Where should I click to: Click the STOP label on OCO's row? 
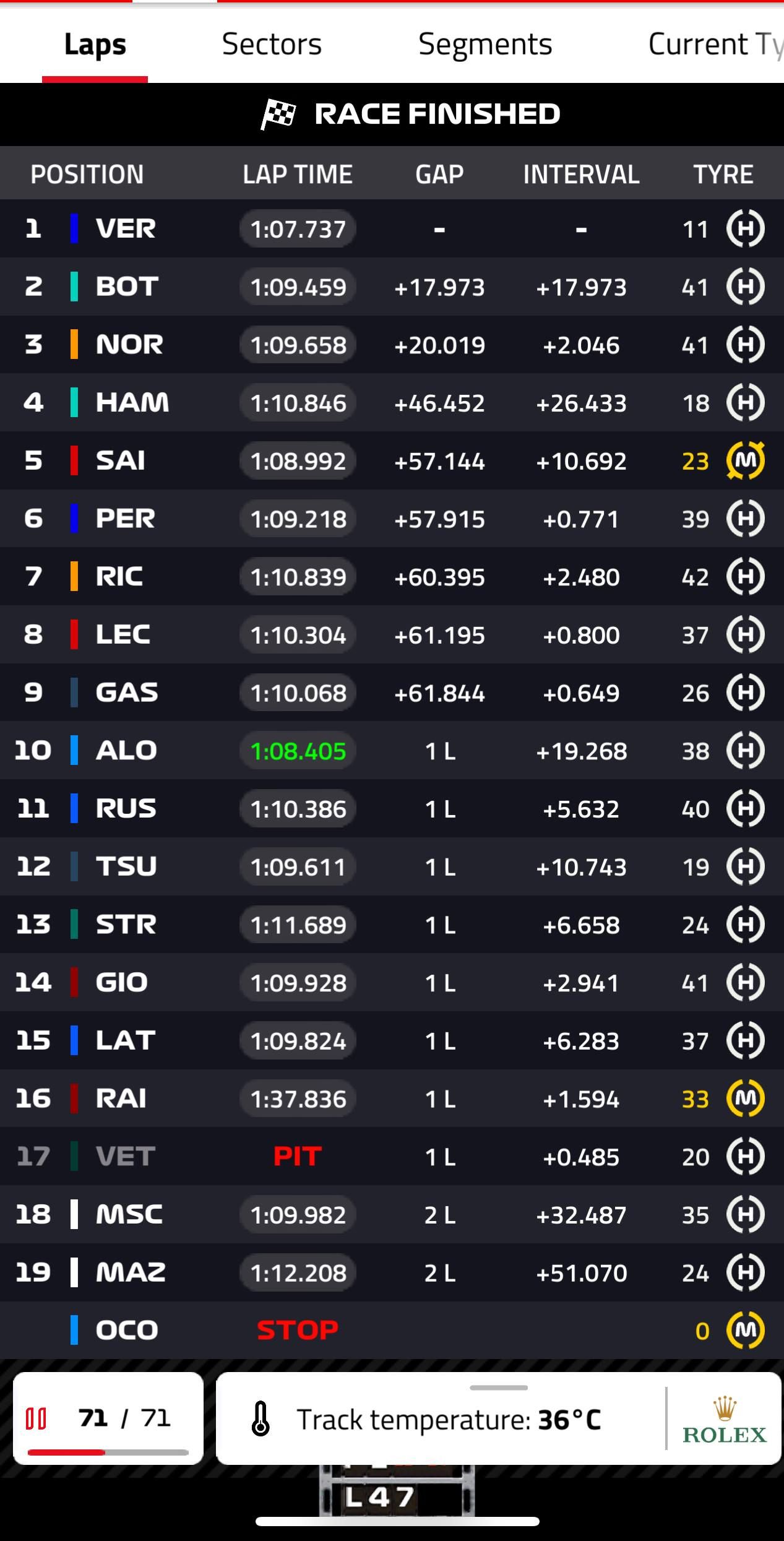click(297, 1329)
